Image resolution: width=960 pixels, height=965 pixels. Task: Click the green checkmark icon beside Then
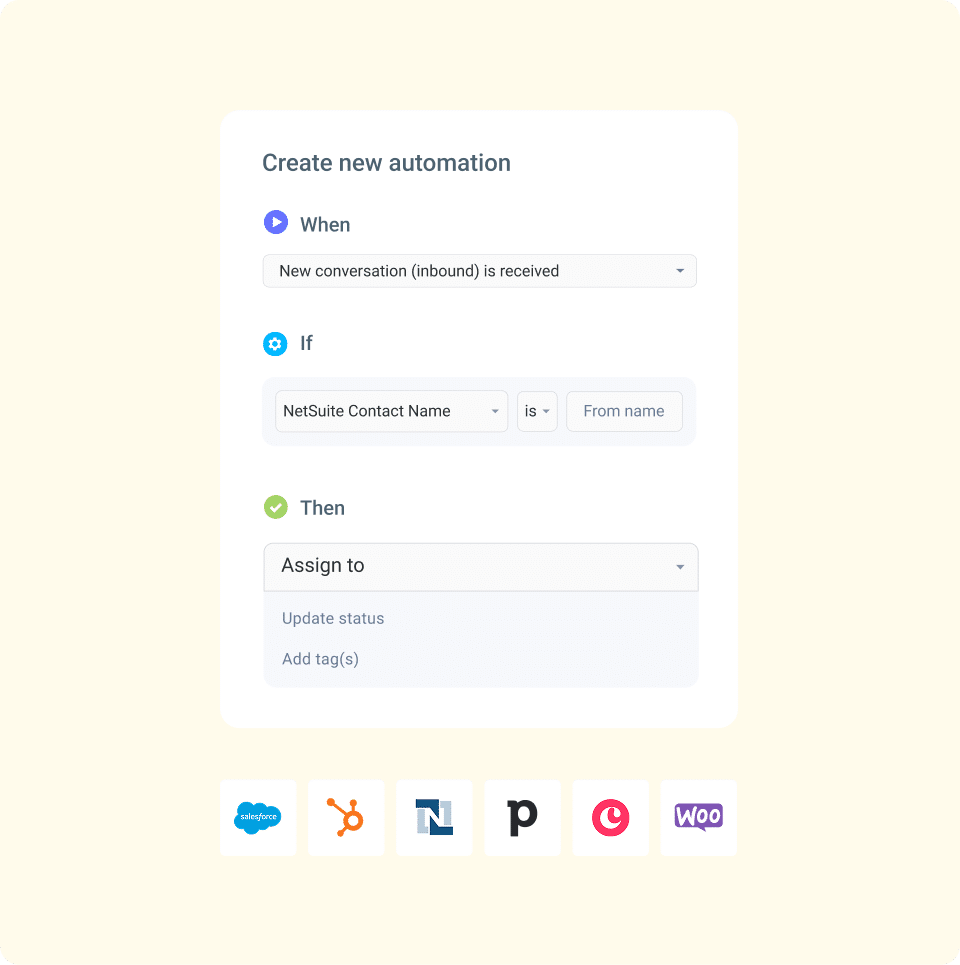click(x=275, y=507)
